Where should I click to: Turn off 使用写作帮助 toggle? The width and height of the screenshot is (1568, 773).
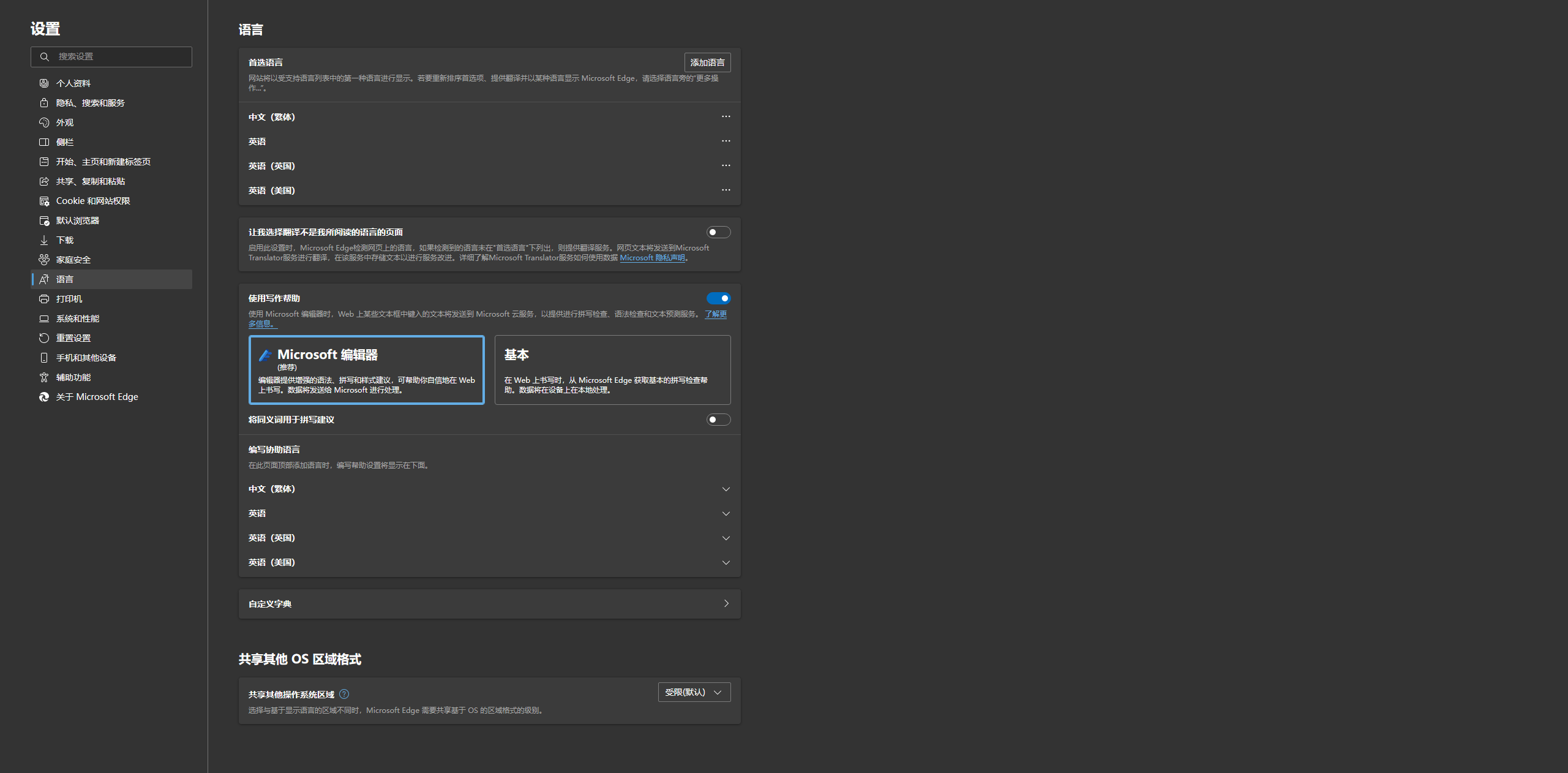[x=718, y=298]
